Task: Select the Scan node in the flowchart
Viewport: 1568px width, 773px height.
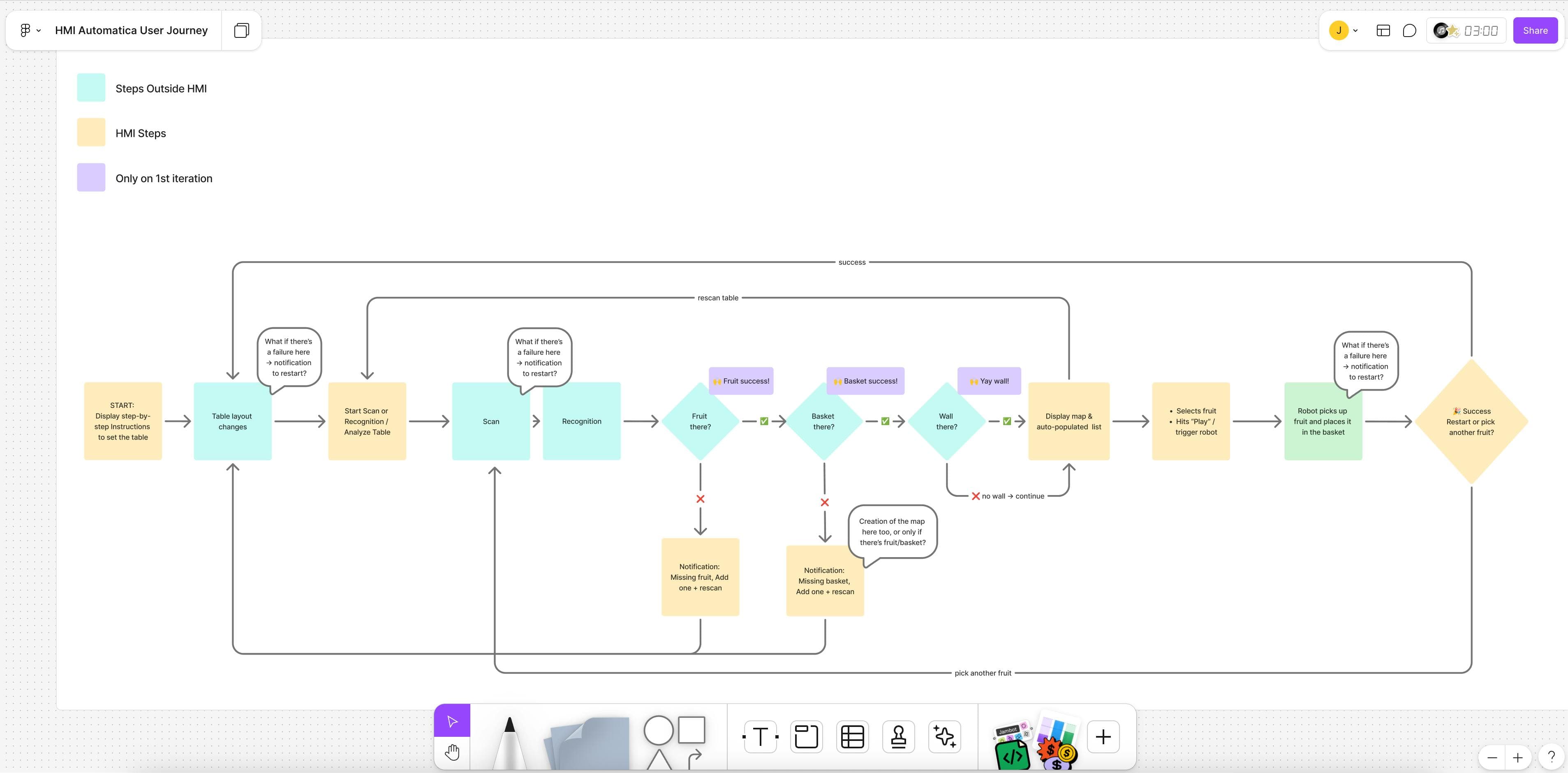Action: point(490,421)
